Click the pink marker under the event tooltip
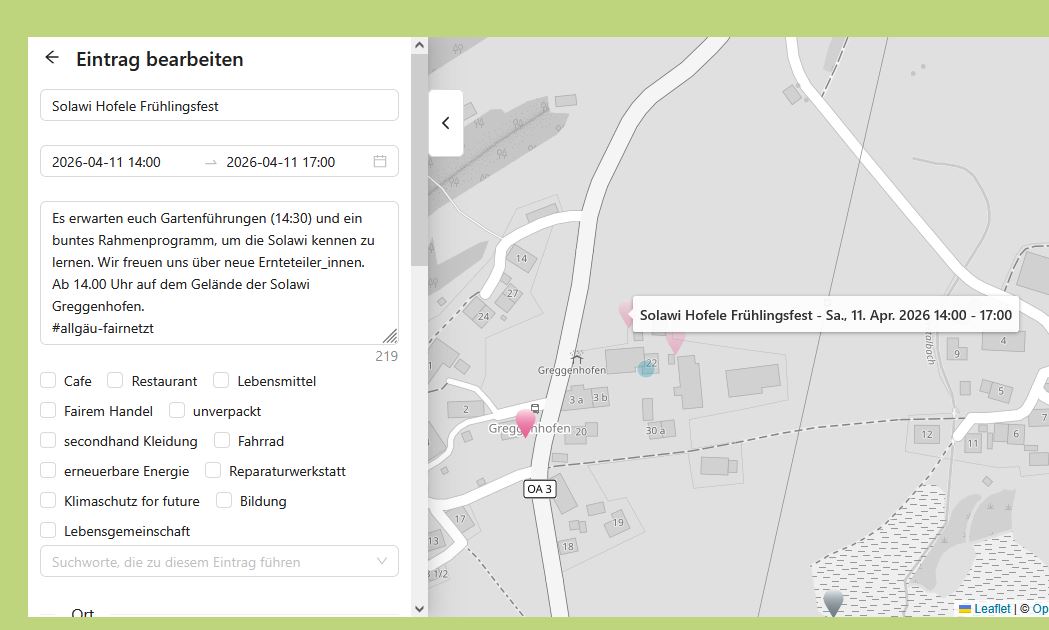The height and width of the screenshot is (630, 1049). point(675,342)
